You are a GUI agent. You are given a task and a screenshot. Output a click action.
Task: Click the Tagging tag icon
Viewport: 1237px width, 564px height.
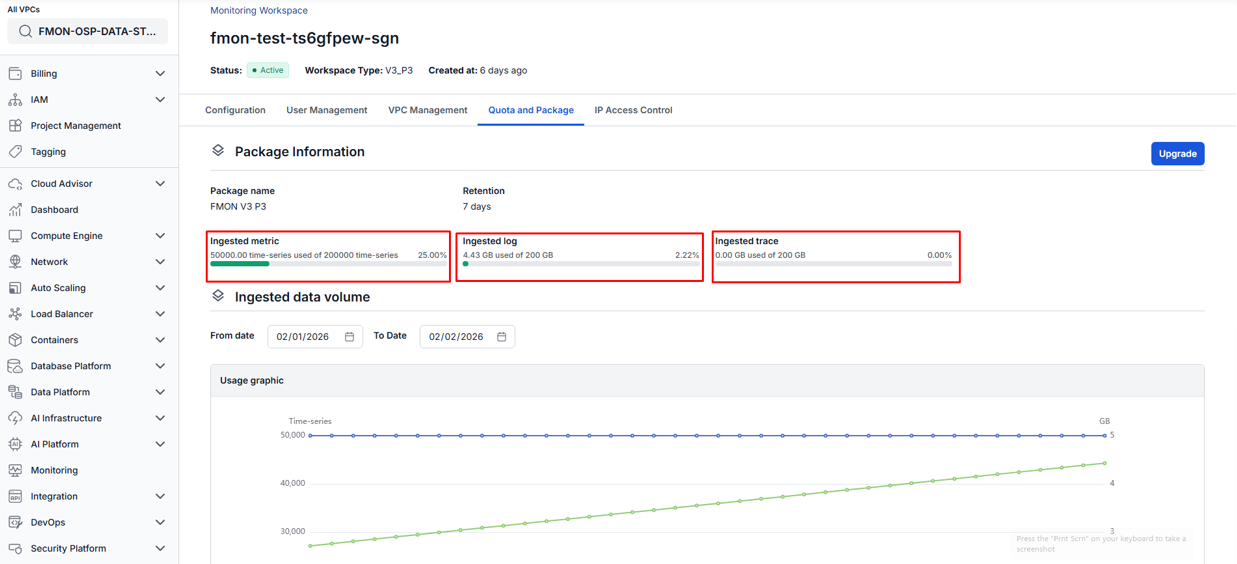pos(15,152)
